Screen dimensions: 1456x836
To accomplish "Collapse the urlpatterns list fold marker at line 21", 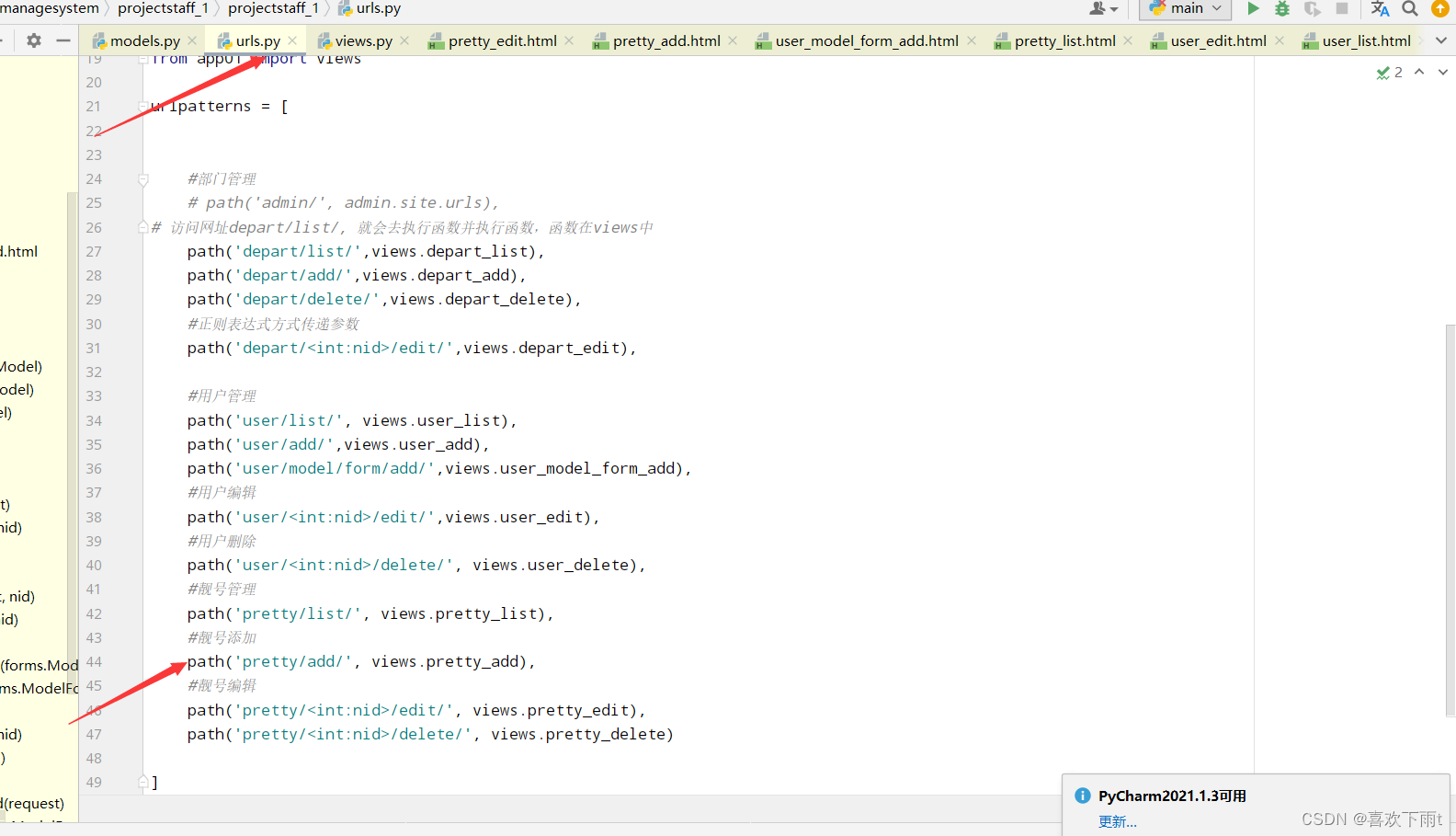I will pos(143,107).
